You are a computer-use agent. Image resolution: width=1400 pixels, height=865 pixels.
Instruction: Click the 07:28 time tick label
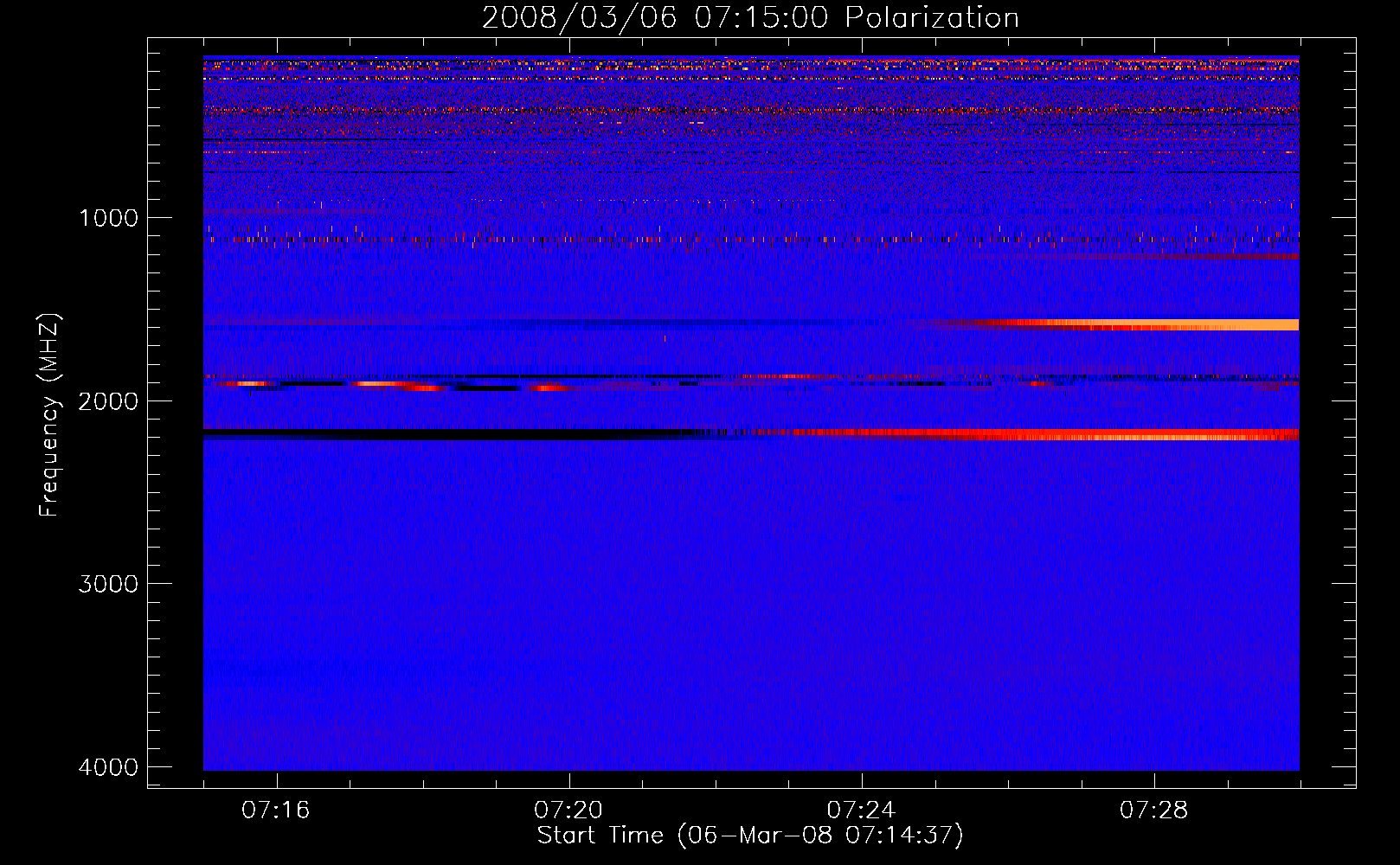click(1154, 810)
